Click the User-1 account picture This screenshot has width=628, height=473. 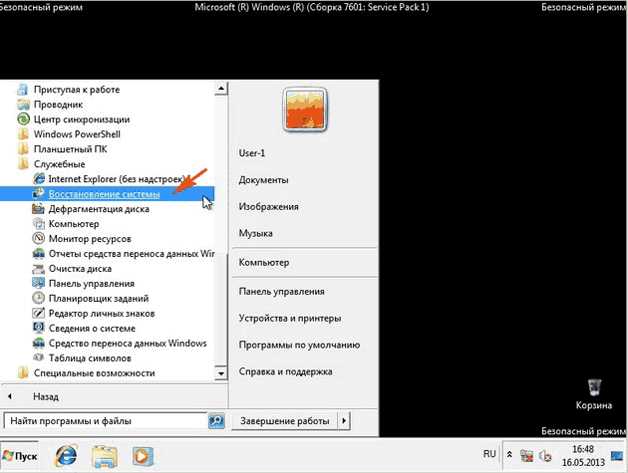point(305,109)
